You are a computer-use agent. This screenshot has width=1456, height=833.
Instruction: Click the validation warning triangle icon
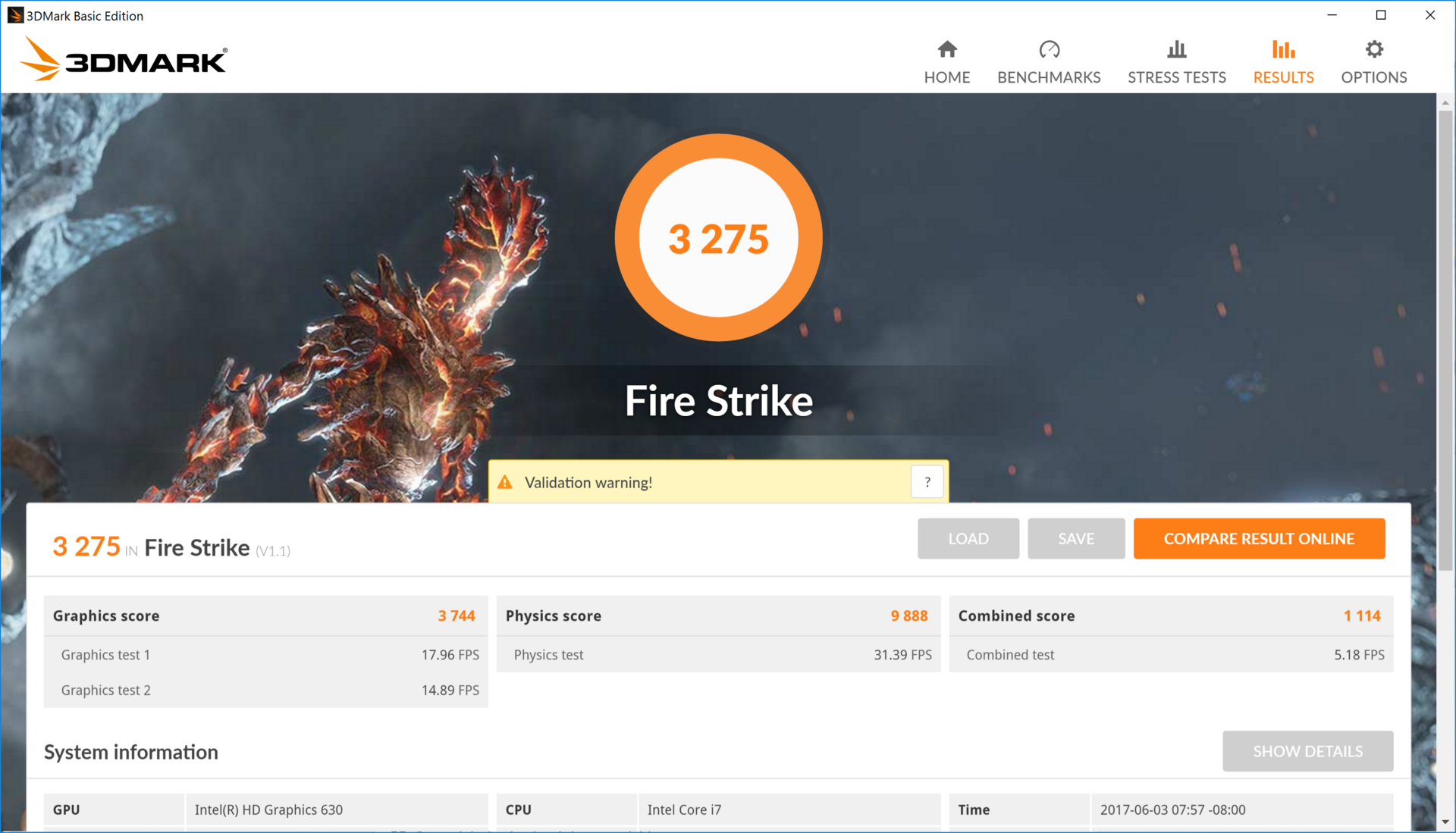[x=505, y=482]
